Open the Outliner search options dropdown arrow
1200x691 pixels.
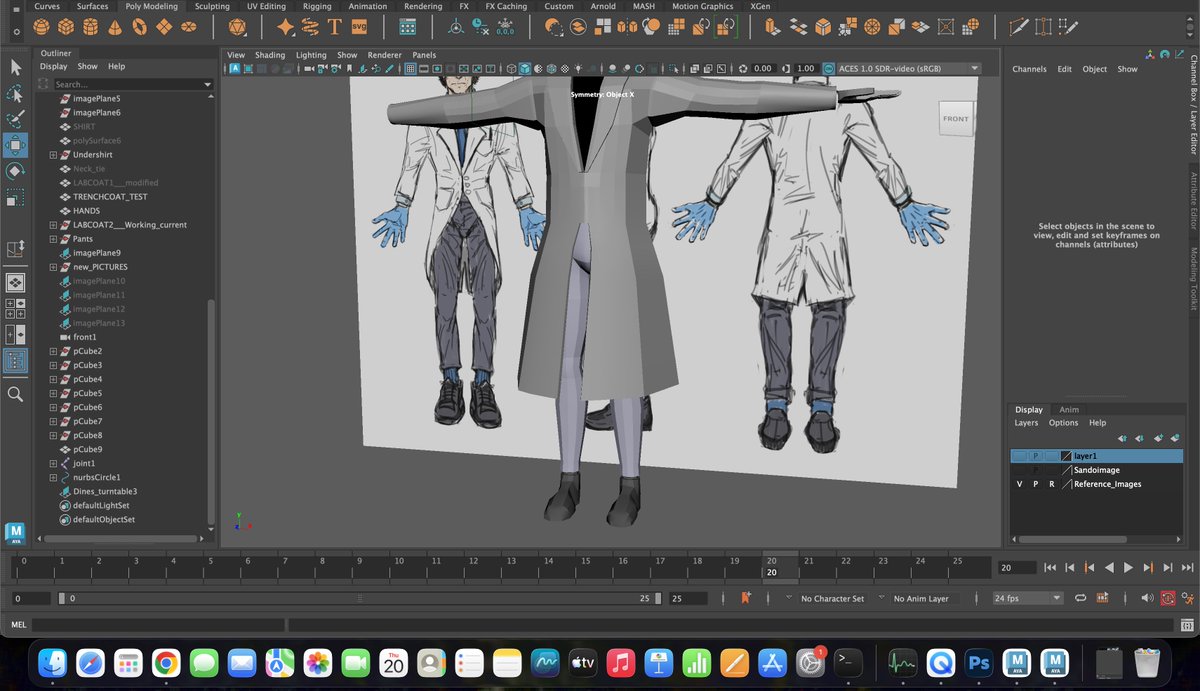point(207,84)
